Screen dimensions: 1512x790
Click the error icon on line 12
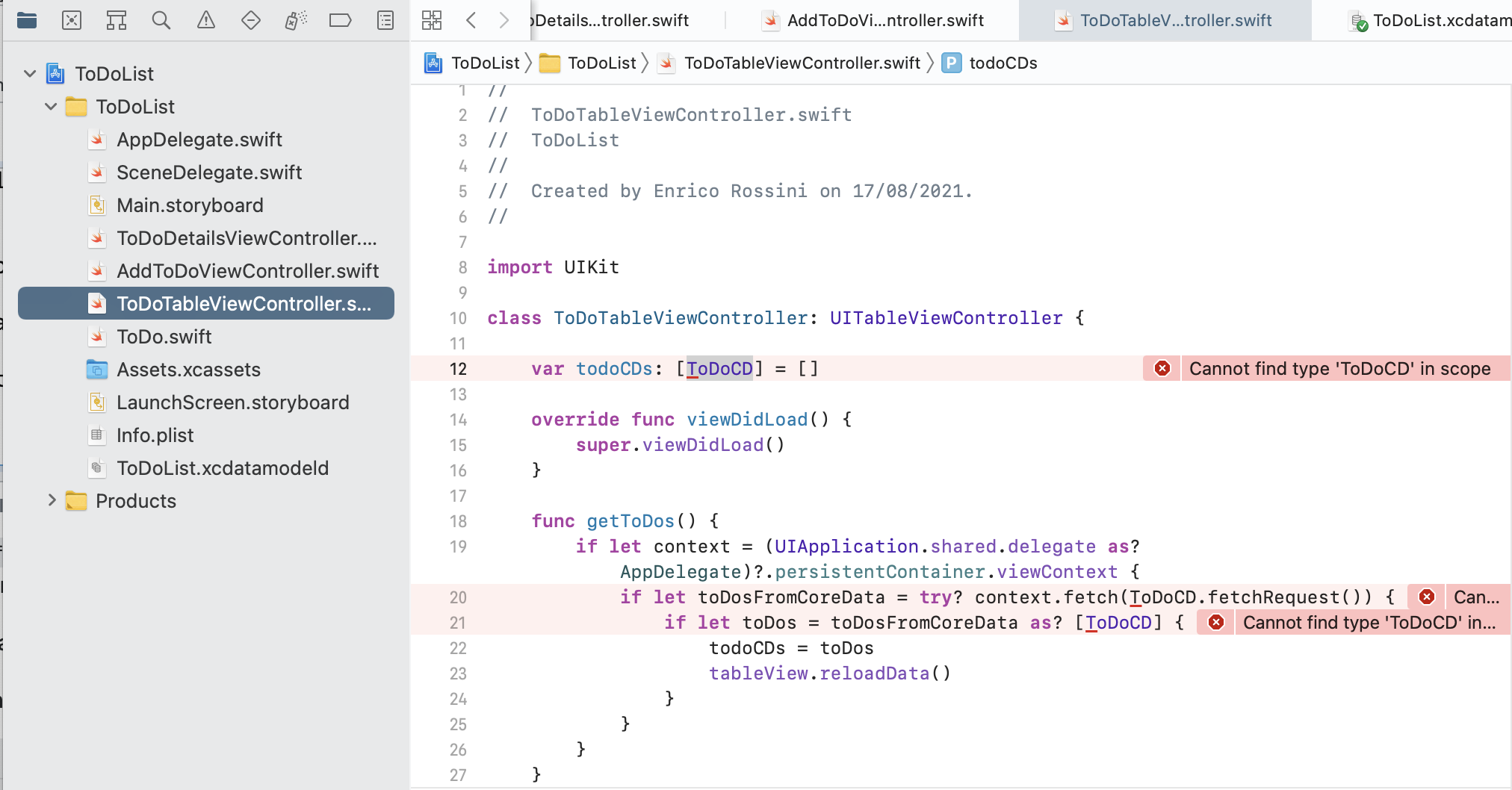click(x=1162, y=368)
